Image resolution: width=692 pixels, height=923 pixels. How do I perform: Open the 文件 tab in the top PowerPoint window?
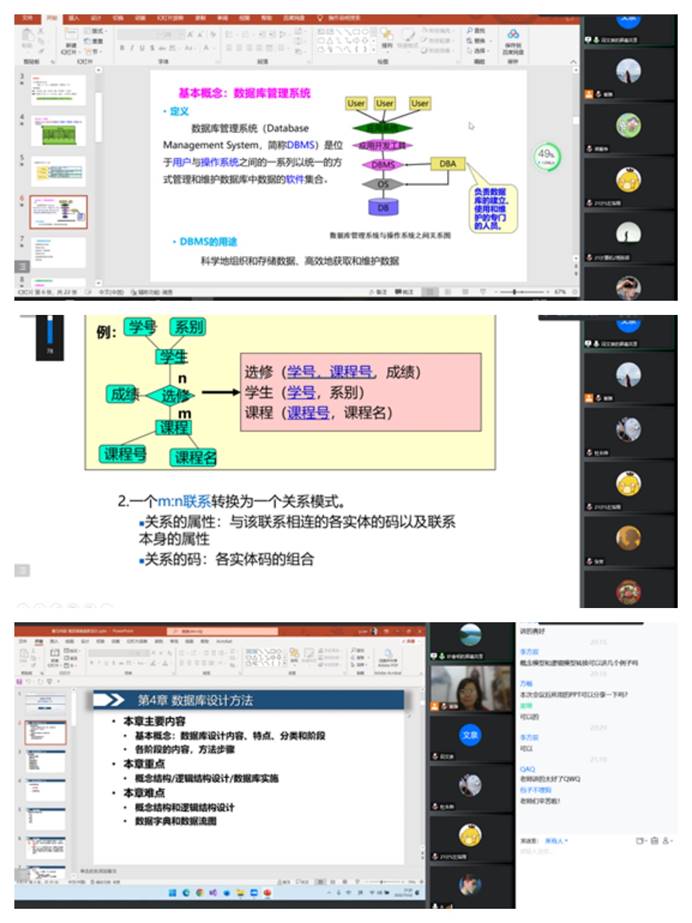point(27,18)
